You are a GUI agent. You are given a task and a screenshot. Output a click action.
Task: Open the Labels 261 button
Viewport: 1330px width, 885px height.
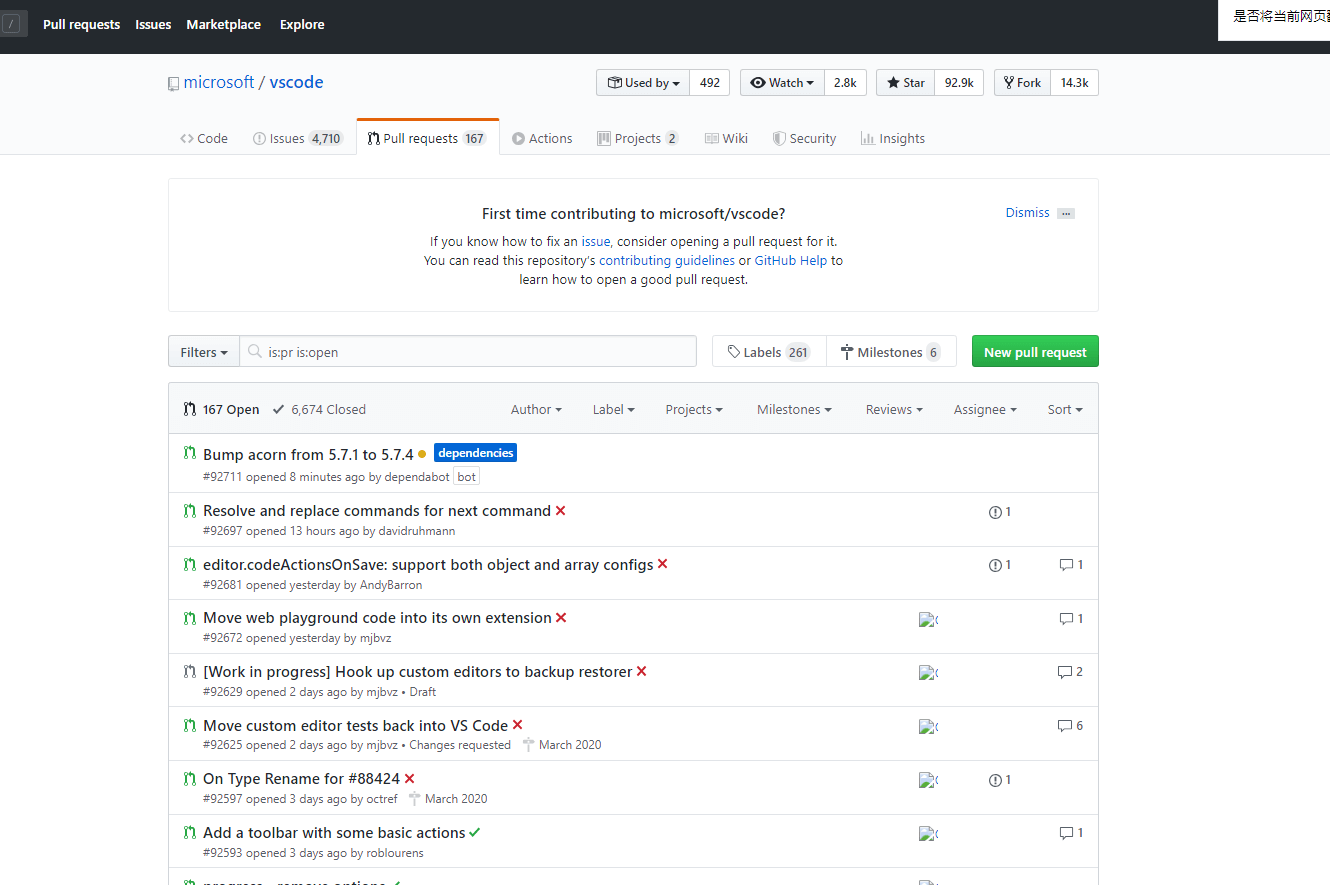[769, 352]
